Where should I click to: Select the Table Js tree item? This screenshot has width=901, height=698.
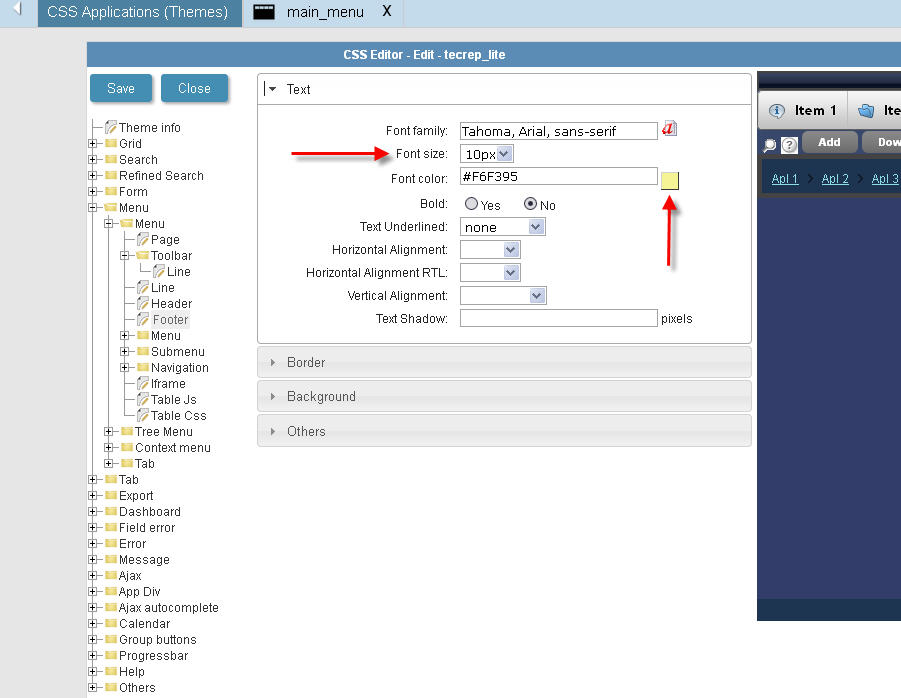click(174, 400)
